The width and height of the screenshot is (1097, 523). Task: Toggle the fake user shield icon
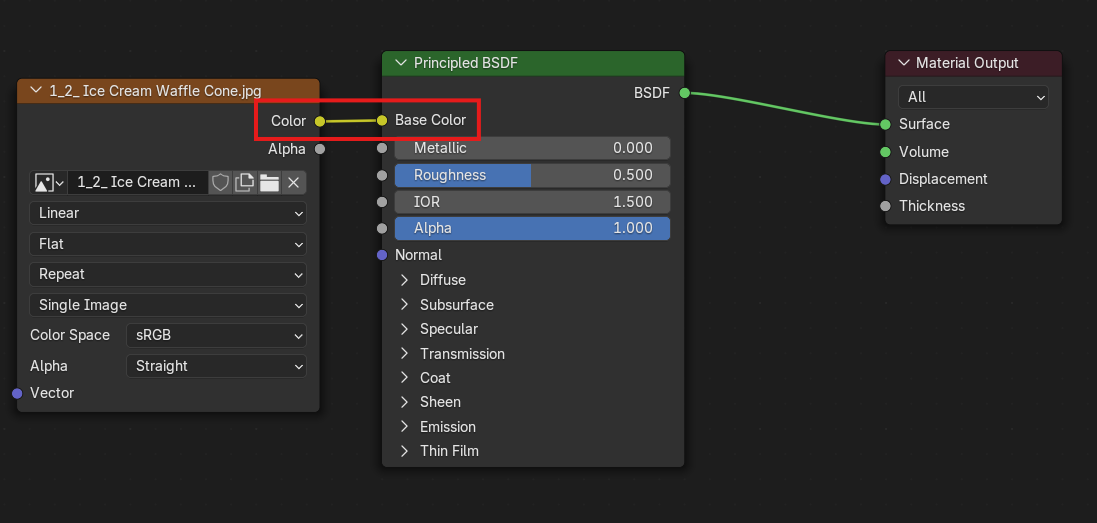(x=220, y=182)
